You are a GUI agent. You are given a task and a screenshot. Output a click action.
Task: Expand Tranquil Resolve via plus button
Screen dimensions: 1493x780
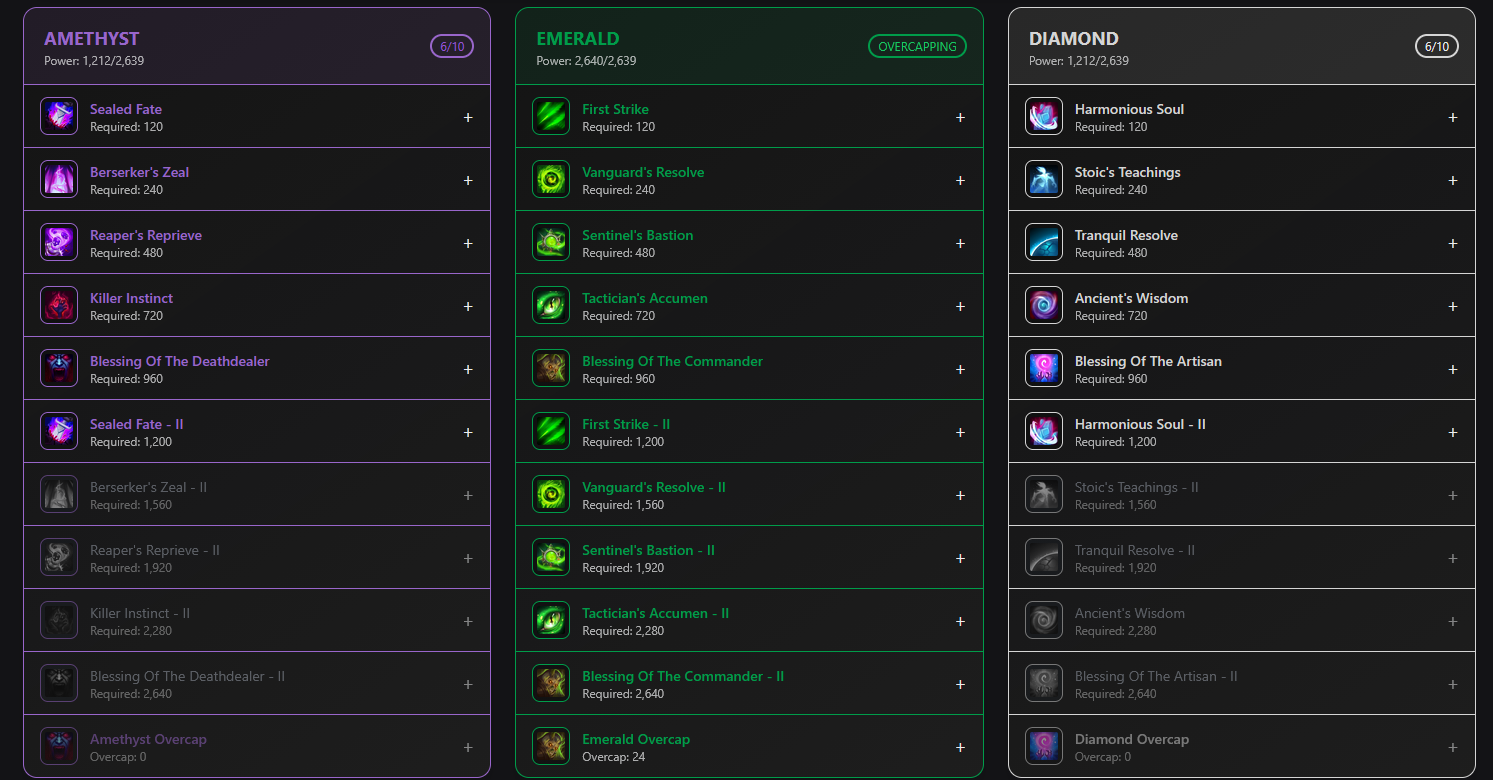coord(1453,243)
